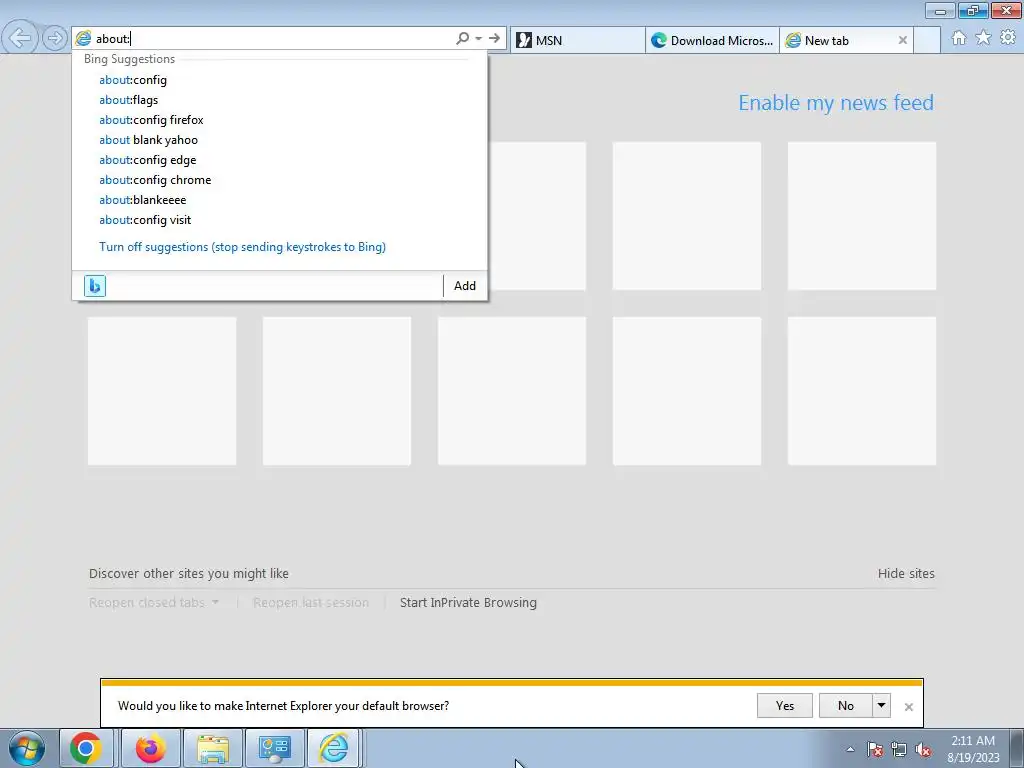Click the Go arrow in the address bar
This screenshot has height=768, width=1024.
point(494,39)
